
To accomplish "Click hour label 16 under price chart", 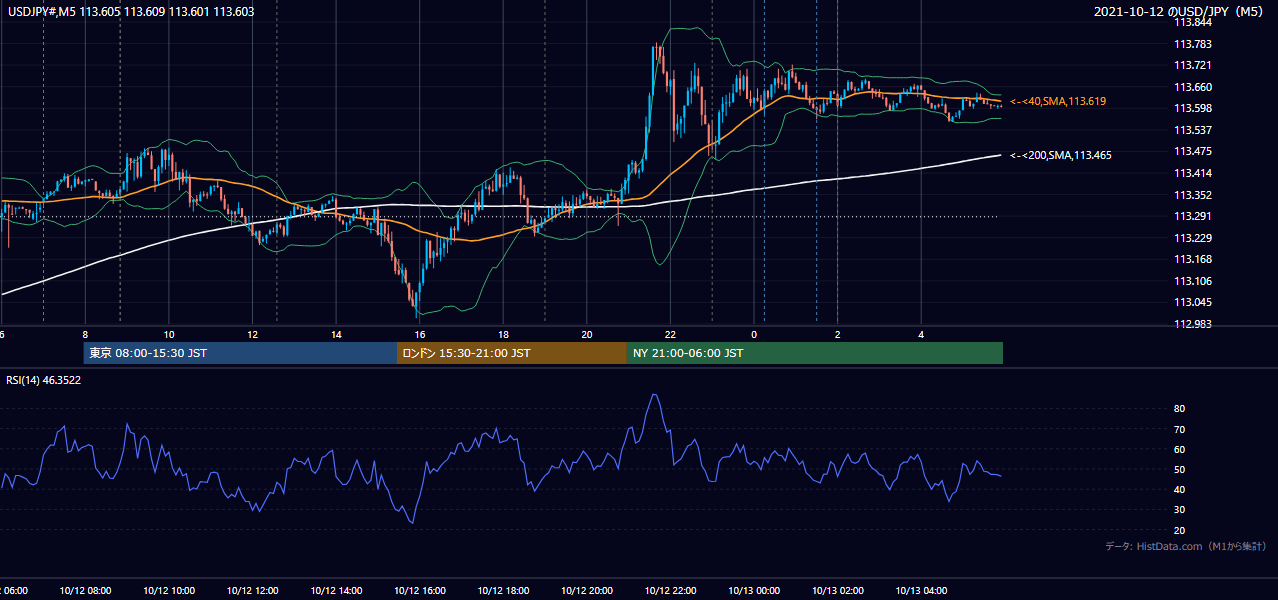I will point(420,335).
